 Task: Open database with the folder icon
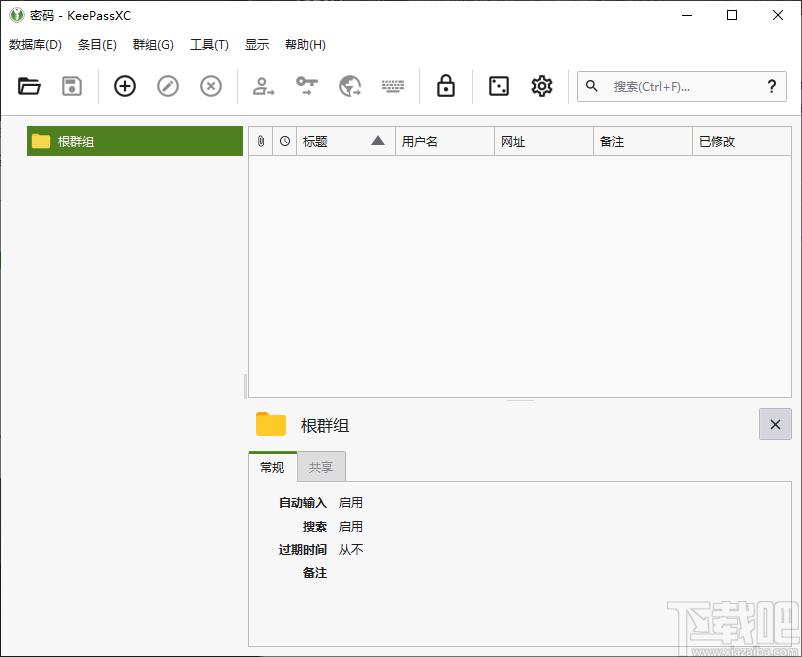point(29,86)
